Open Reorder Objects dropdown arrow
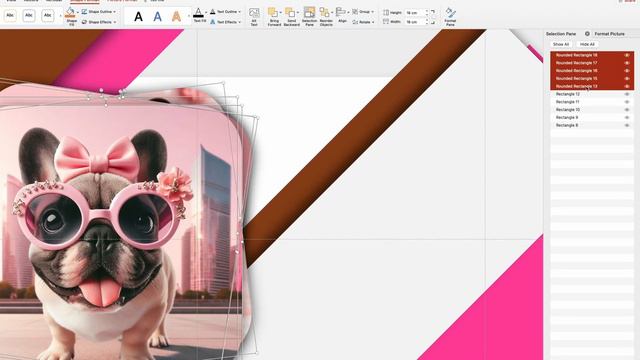Screen dimensions: 640x360 pos(332,13)
